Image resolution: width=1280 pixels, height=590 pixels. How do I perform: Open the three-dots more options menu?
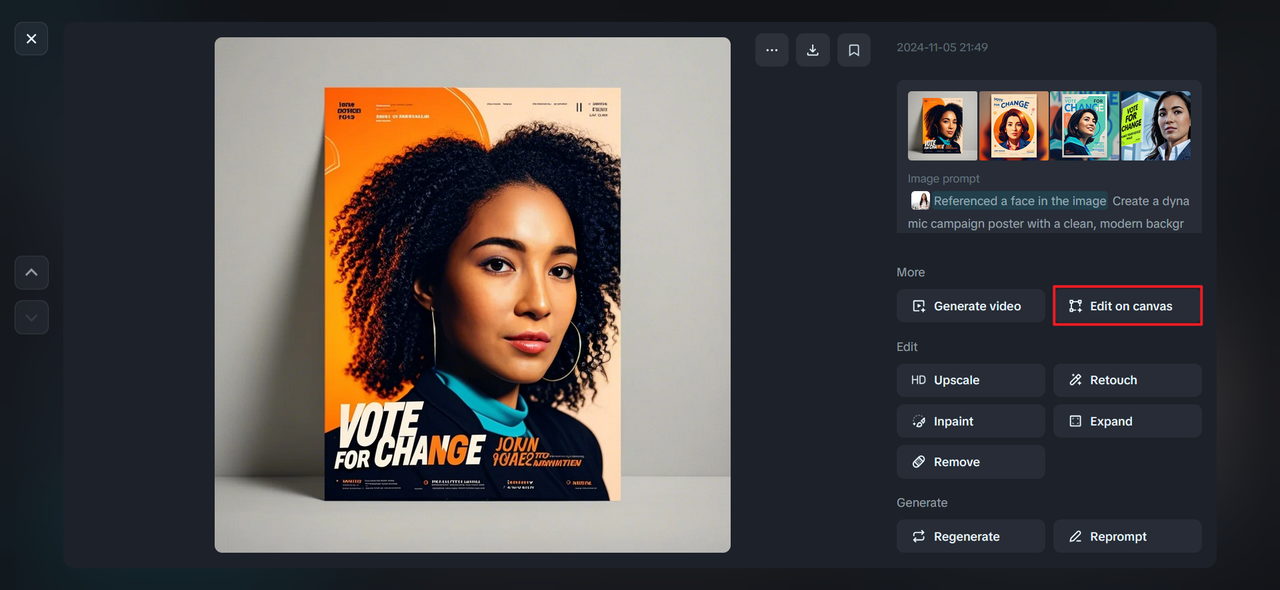click(x=772, y=50)
